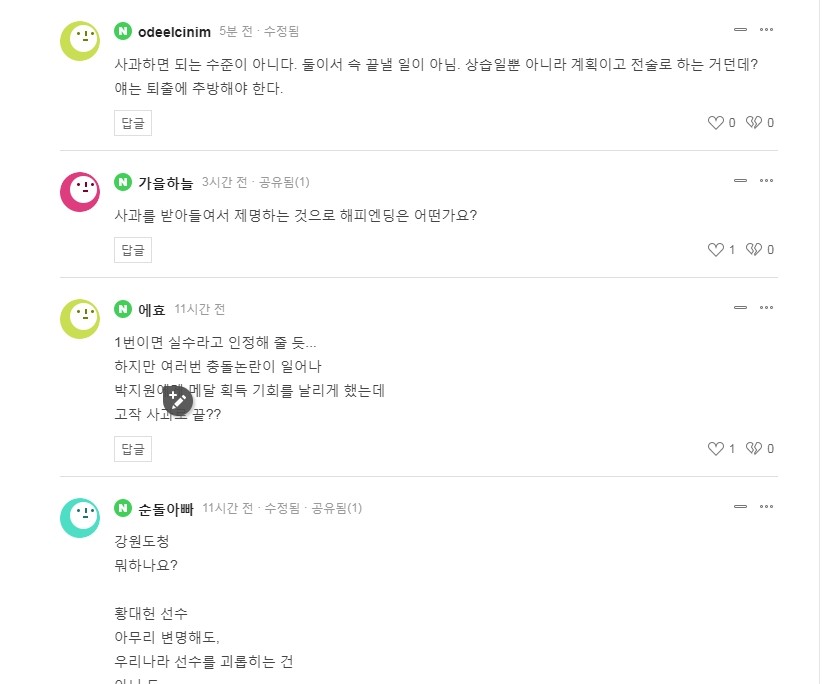Image resolution: width=827 pixels, height=684 pixels.
Task: Like the odeelcinim comment with the heart
Action: point(715,123)
